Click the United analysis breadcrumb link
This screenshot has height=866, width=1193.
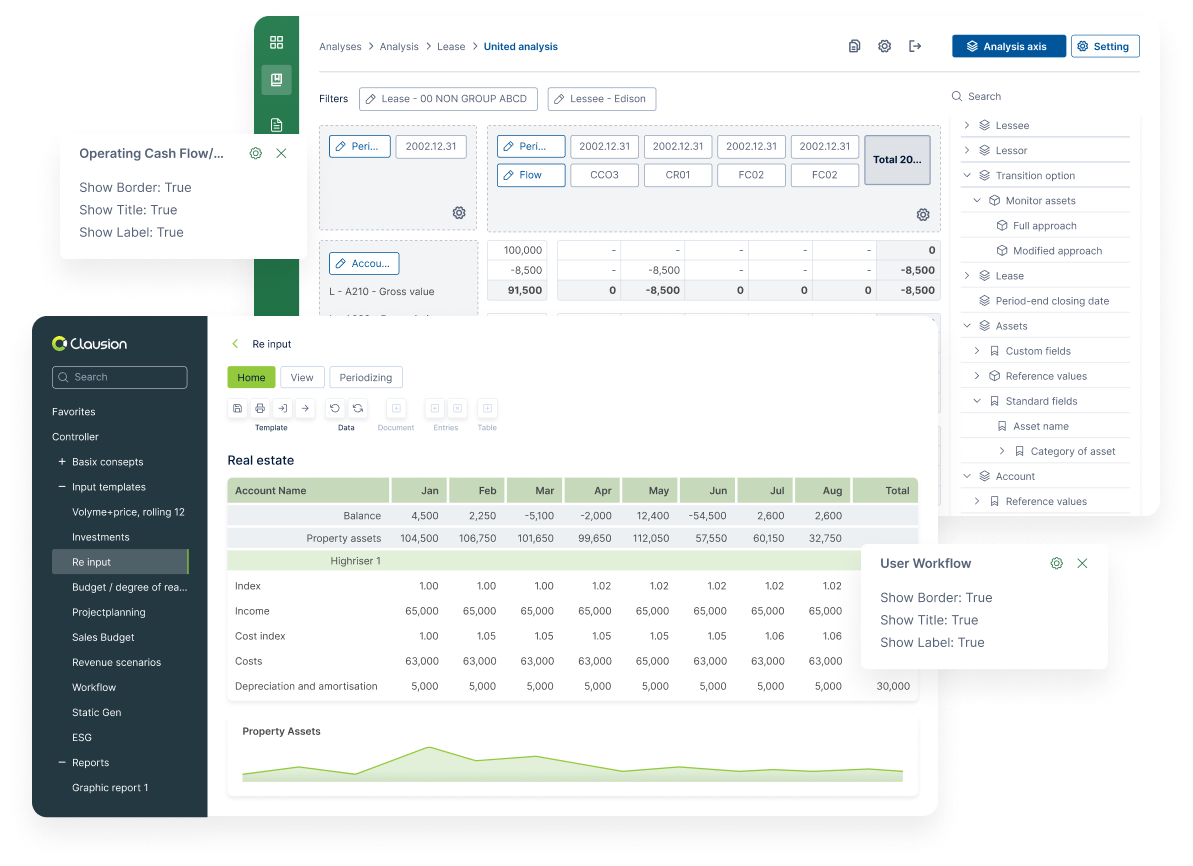(x=520, y=46)
